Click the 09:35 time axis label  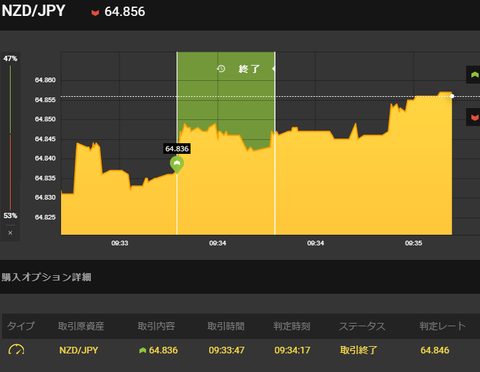[413, 243]
